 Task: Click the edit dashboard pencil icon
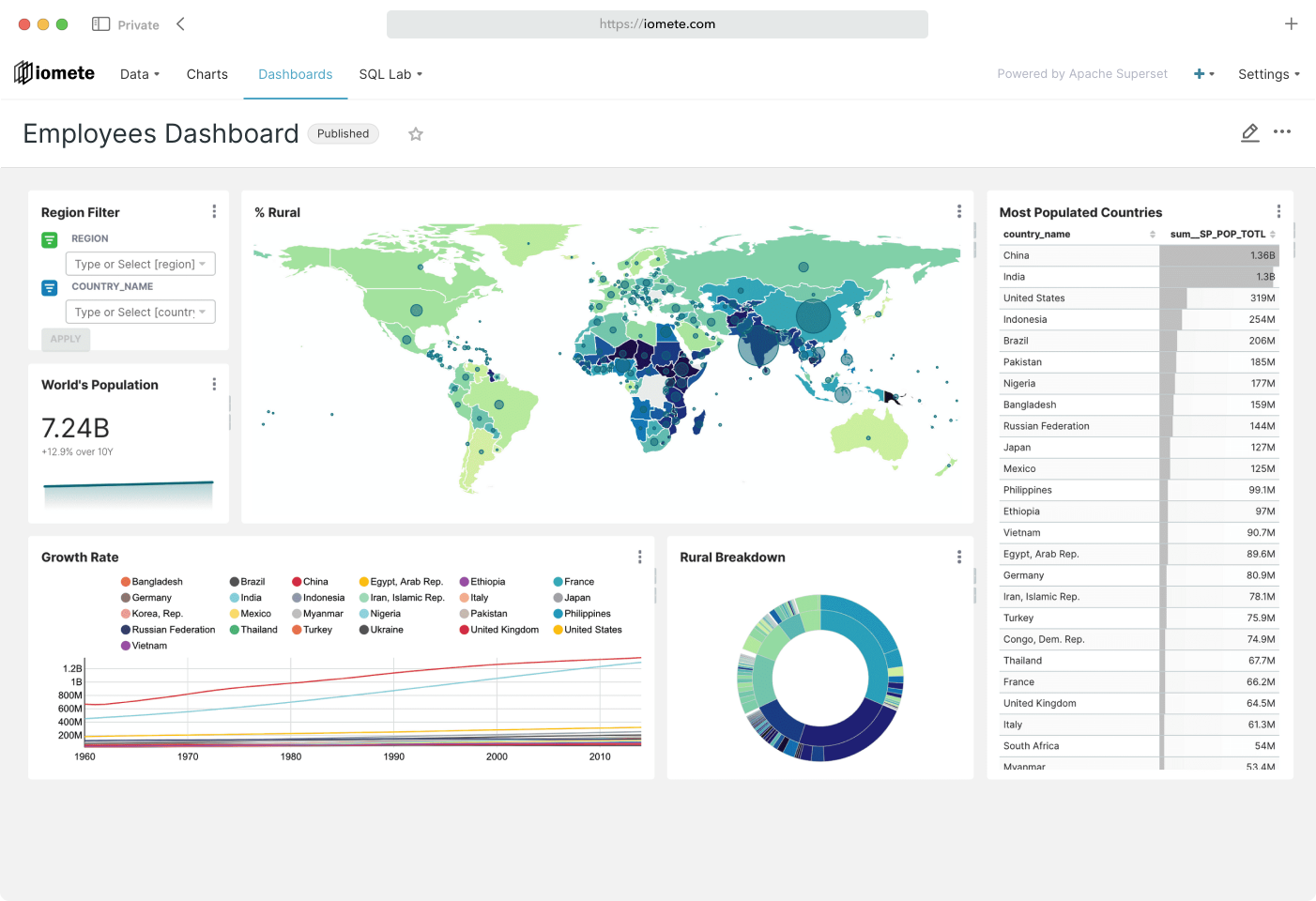coord(1249,132)
